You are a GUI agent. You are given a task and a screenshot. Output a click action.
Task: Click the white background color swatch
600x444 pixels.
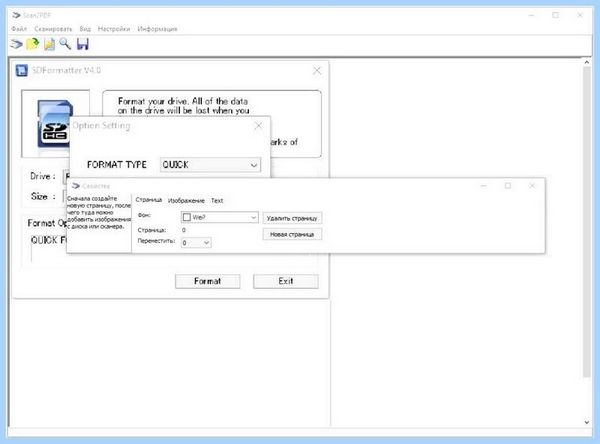click(187, 217)
